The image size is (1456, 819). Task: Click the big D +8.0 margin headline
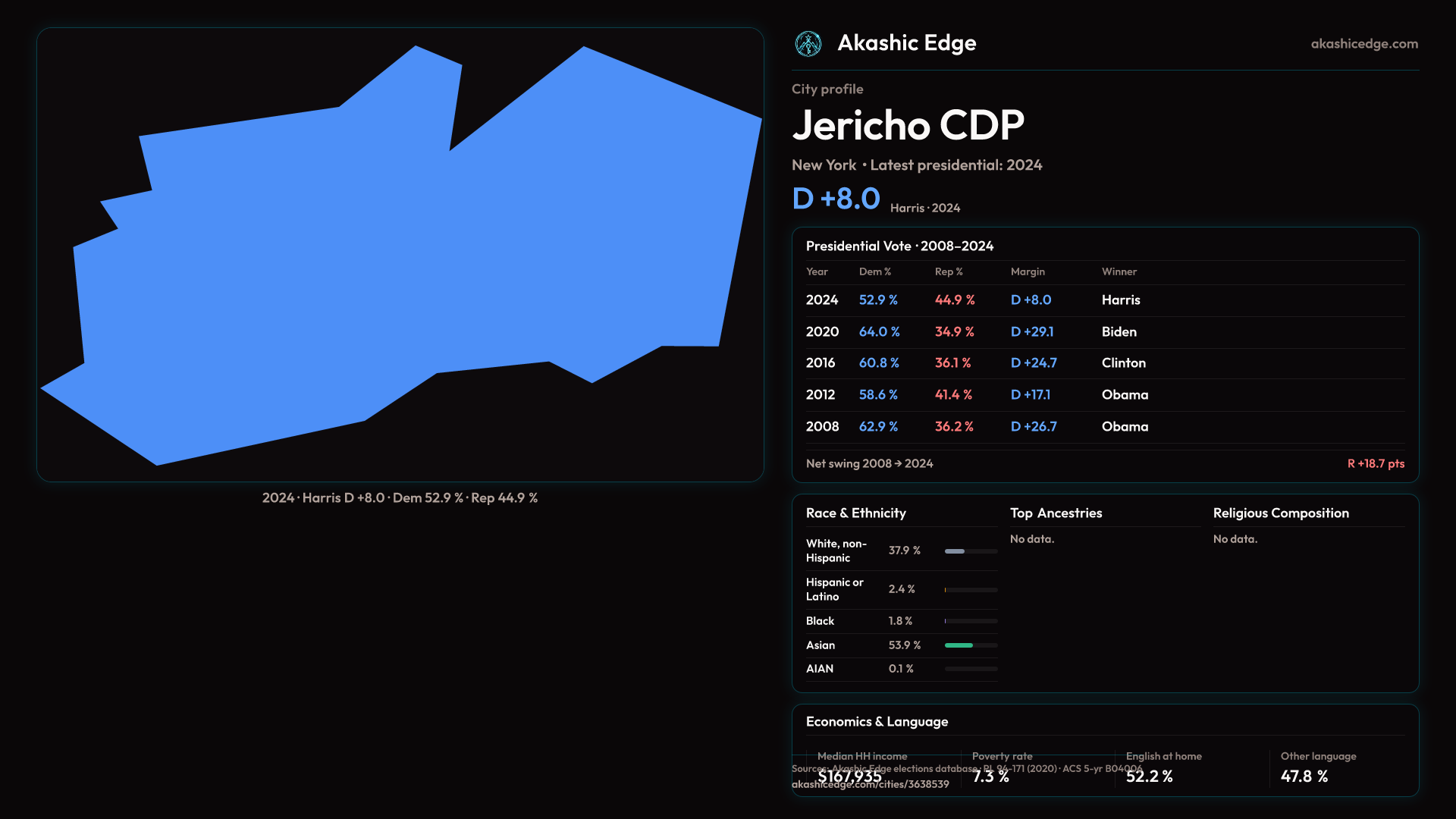click(x=836, y=199)
